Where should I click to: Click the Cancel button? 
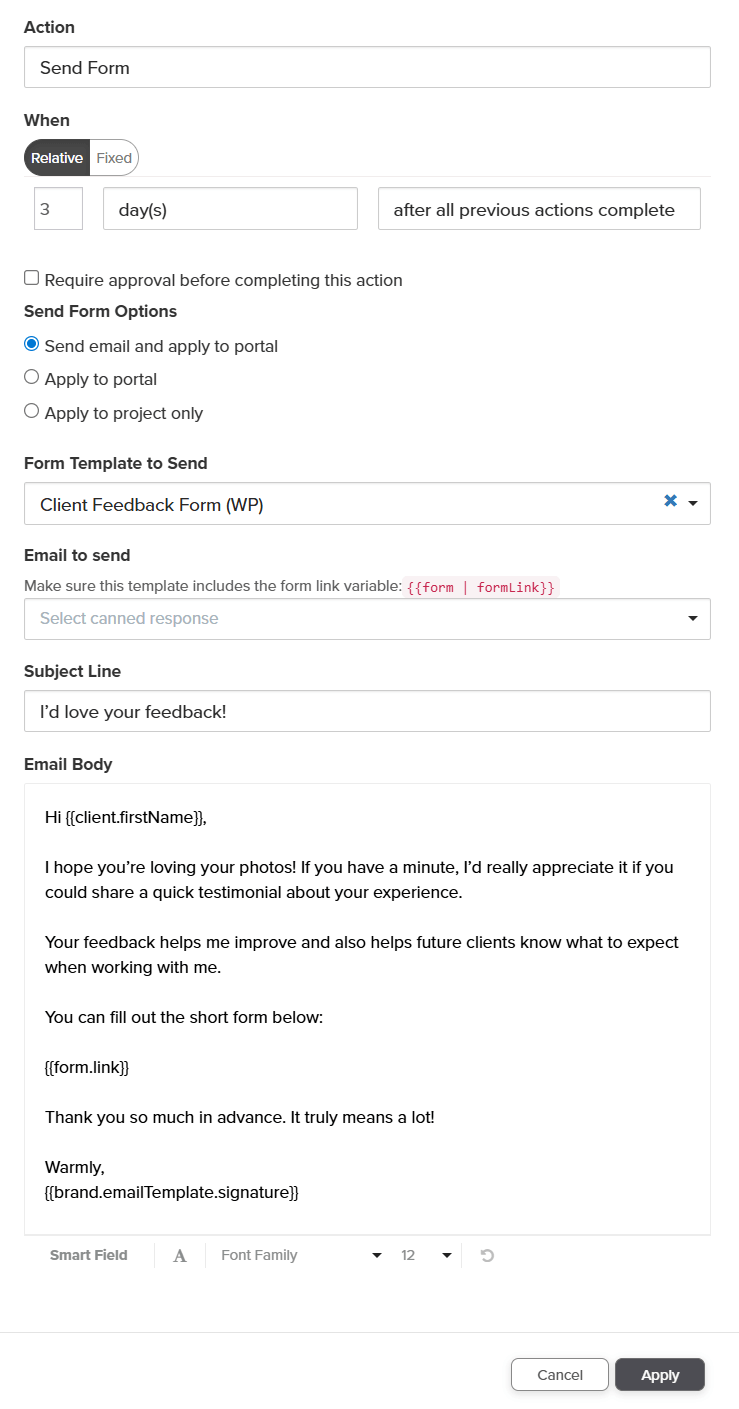[560, 1375]
